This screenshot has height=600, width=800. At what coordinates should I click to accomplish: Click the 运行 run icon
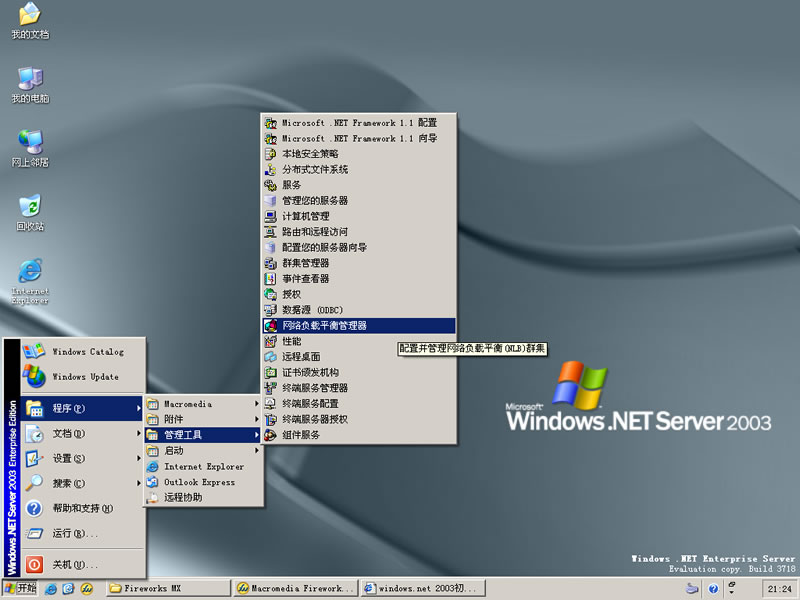34,534
